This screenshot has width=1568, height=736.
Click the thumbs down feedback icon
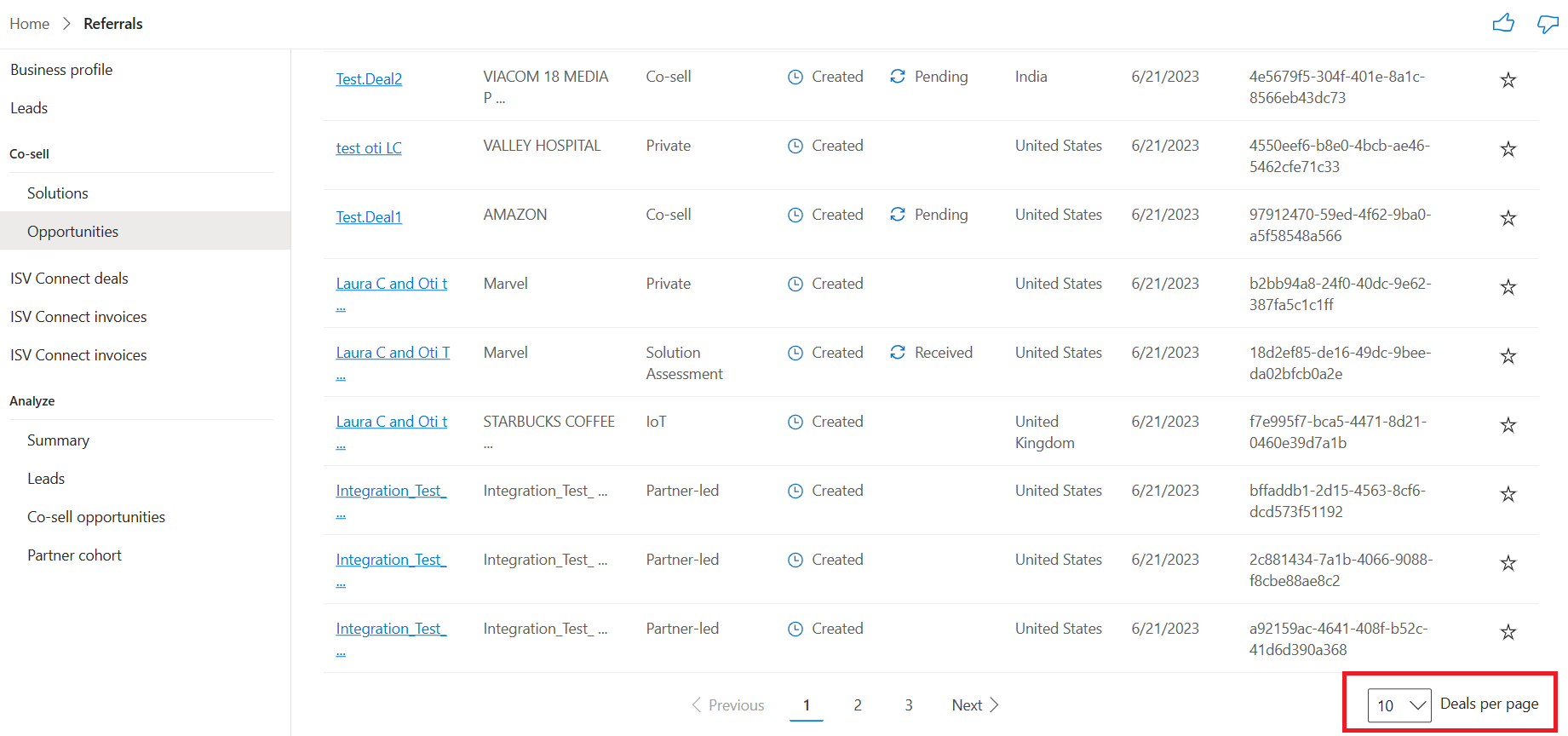1548,23
